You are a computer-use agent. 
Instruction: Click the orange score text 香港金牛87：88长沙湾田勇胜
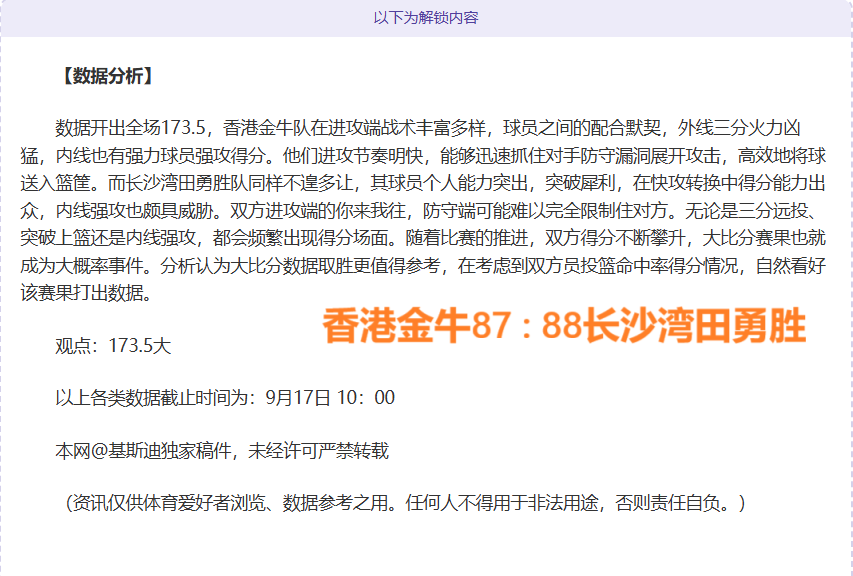pyautogui.click(x=564, y=326)
